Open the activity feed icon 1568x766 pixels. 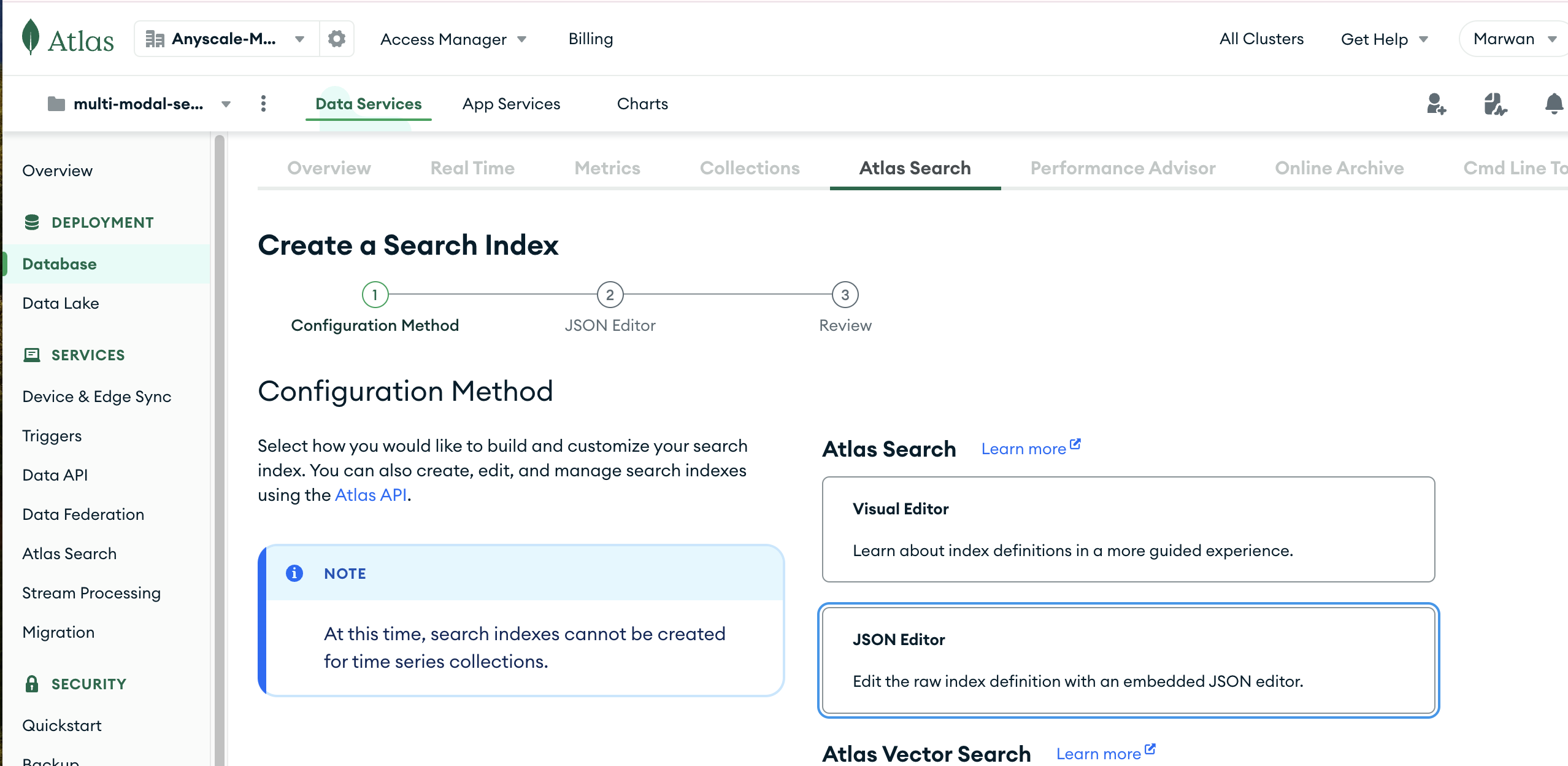[x=1495, y=106]
